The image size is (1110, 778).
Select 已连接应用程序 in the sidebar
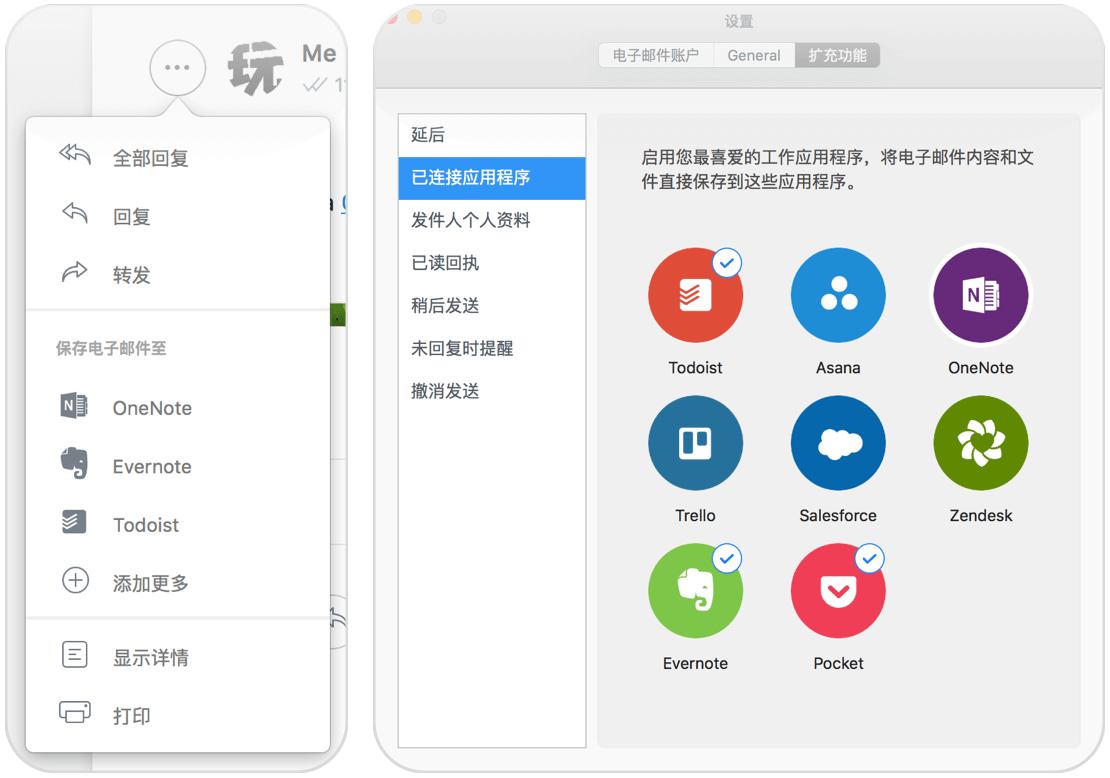click(492, 178)
